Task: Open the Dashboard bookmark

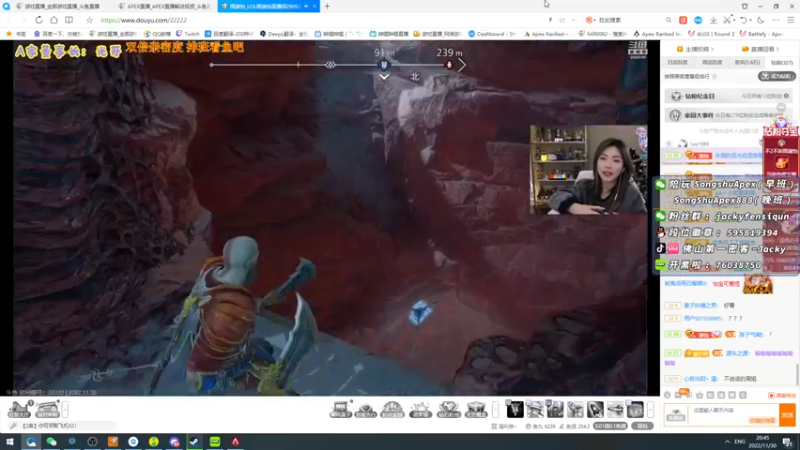Action: [493, 34]
